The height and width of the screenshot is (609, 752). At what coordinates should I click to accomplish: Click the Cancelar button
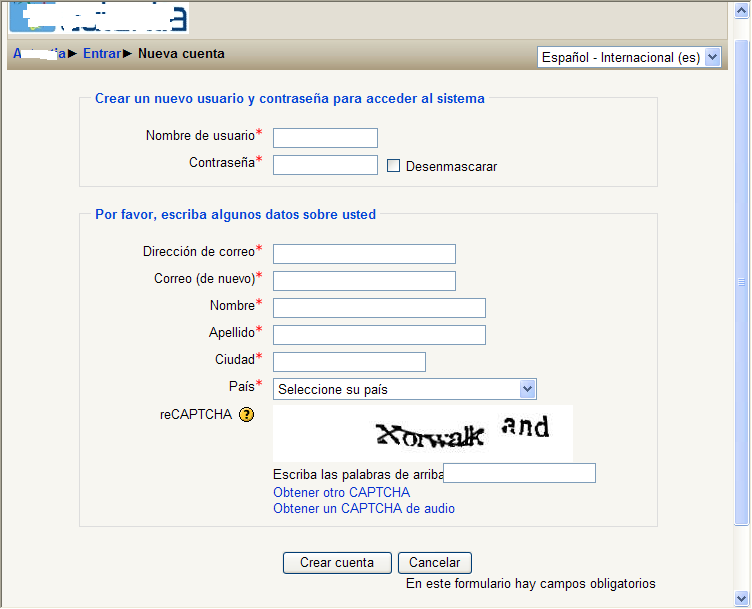435,562
